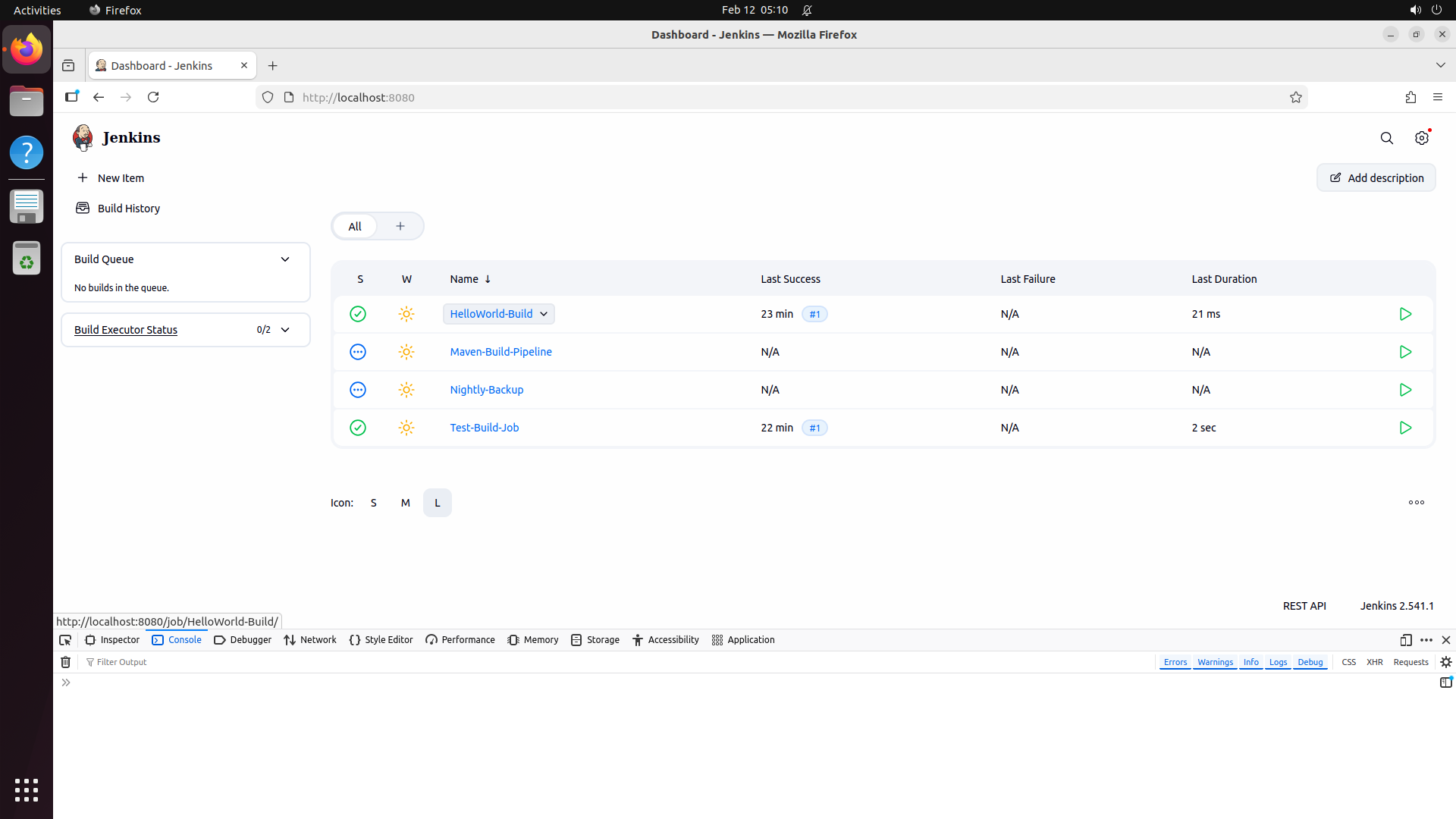Image resolution: width=1456 pixels, height=819 pixels.
Task: Schedule a build for Nightly-Backup
Action: 1405,390
